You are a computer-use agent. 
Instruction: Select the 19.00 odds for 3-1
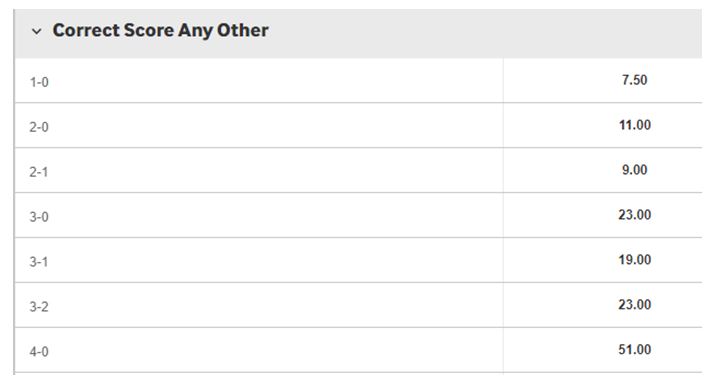click(x=635, y=259)
